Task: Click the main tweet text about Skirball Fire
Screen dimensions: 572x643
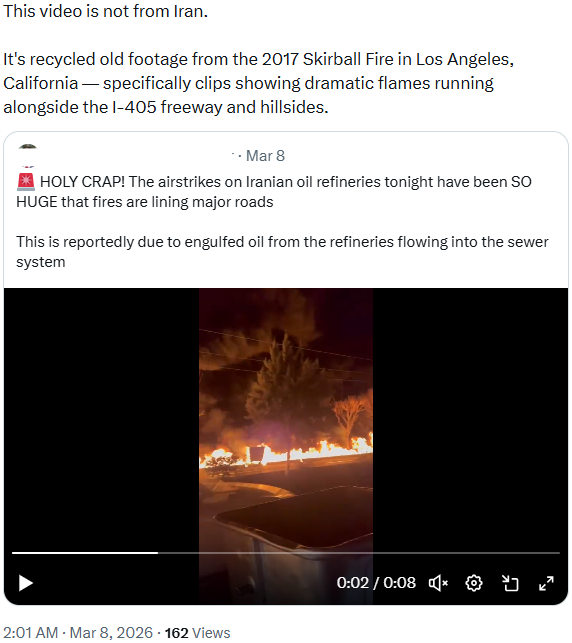Action: point(258,83)
